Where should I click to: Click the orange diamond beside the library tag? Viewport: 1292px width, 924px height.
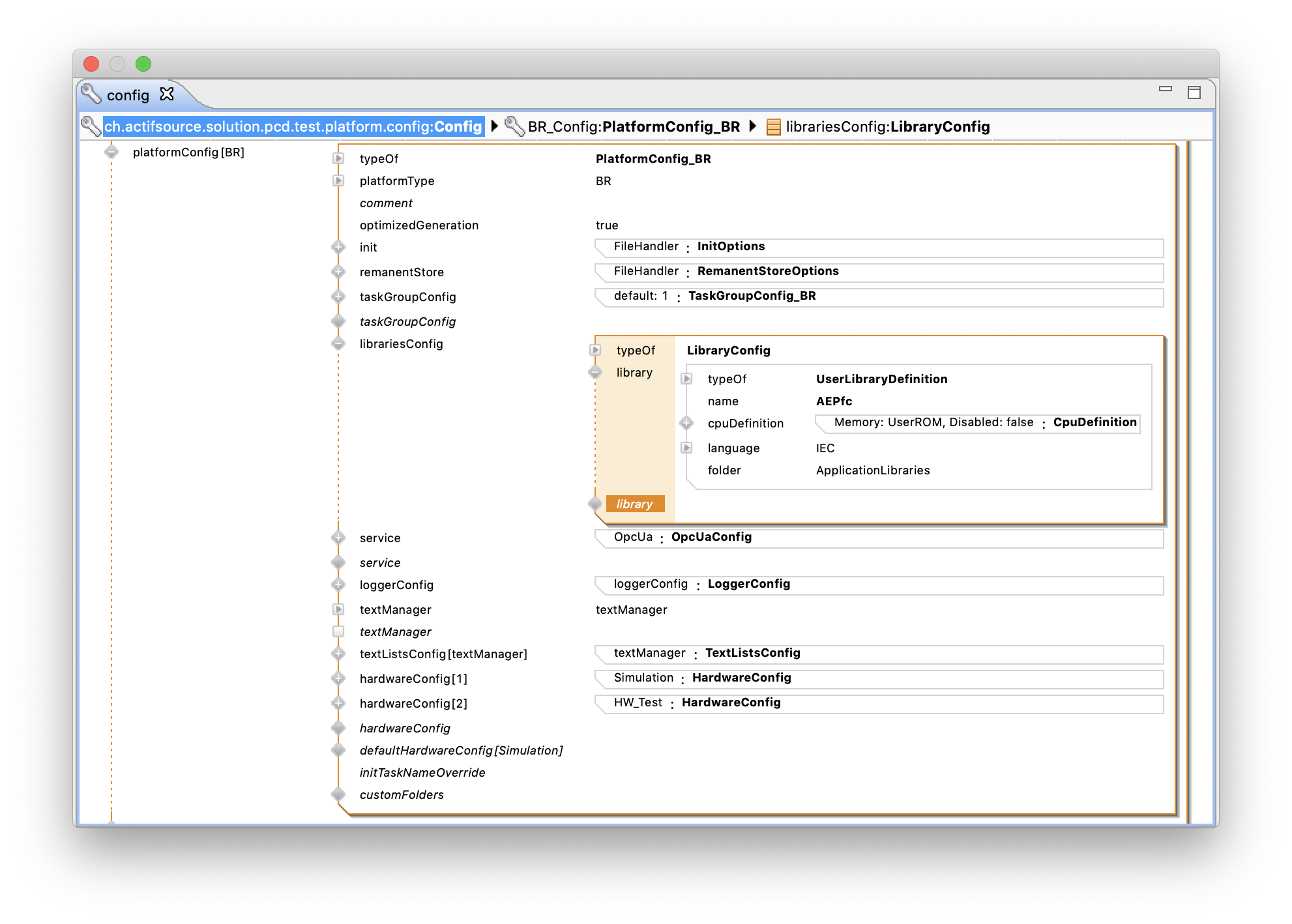pos(595,503)
